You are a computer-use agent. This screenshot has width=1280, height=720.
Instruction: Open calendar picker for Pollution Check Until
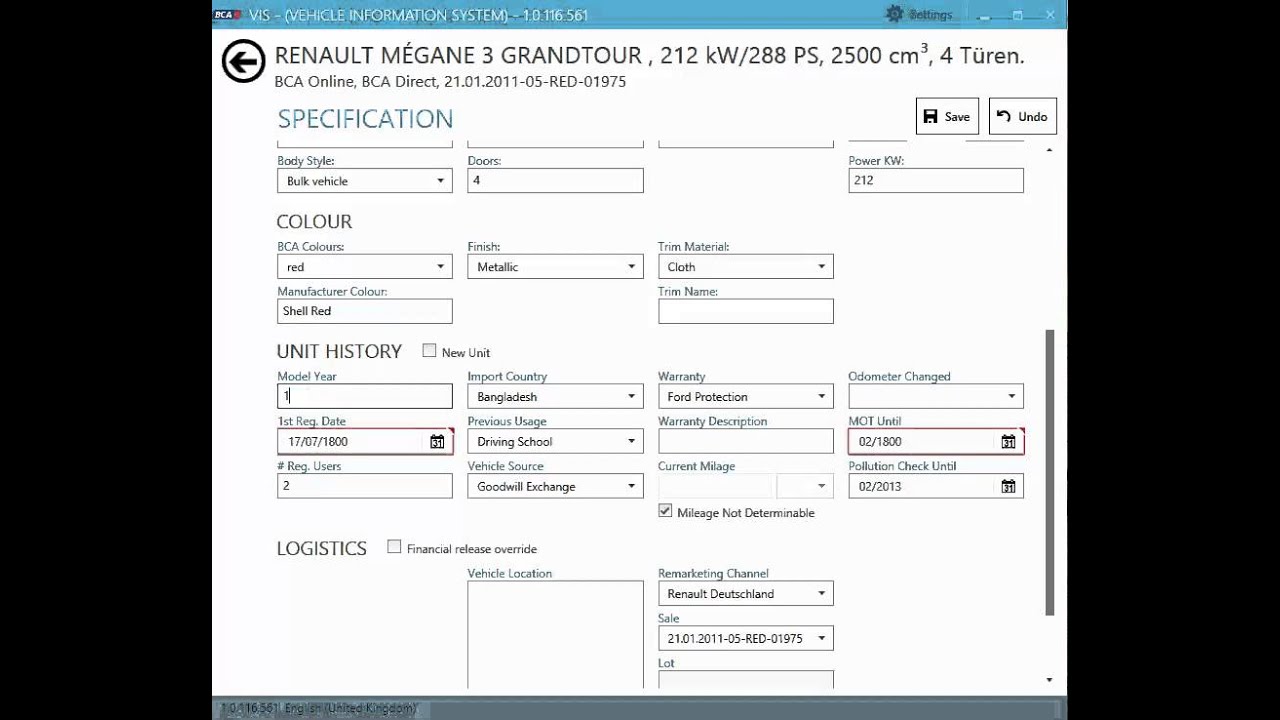click(1008, 487)
